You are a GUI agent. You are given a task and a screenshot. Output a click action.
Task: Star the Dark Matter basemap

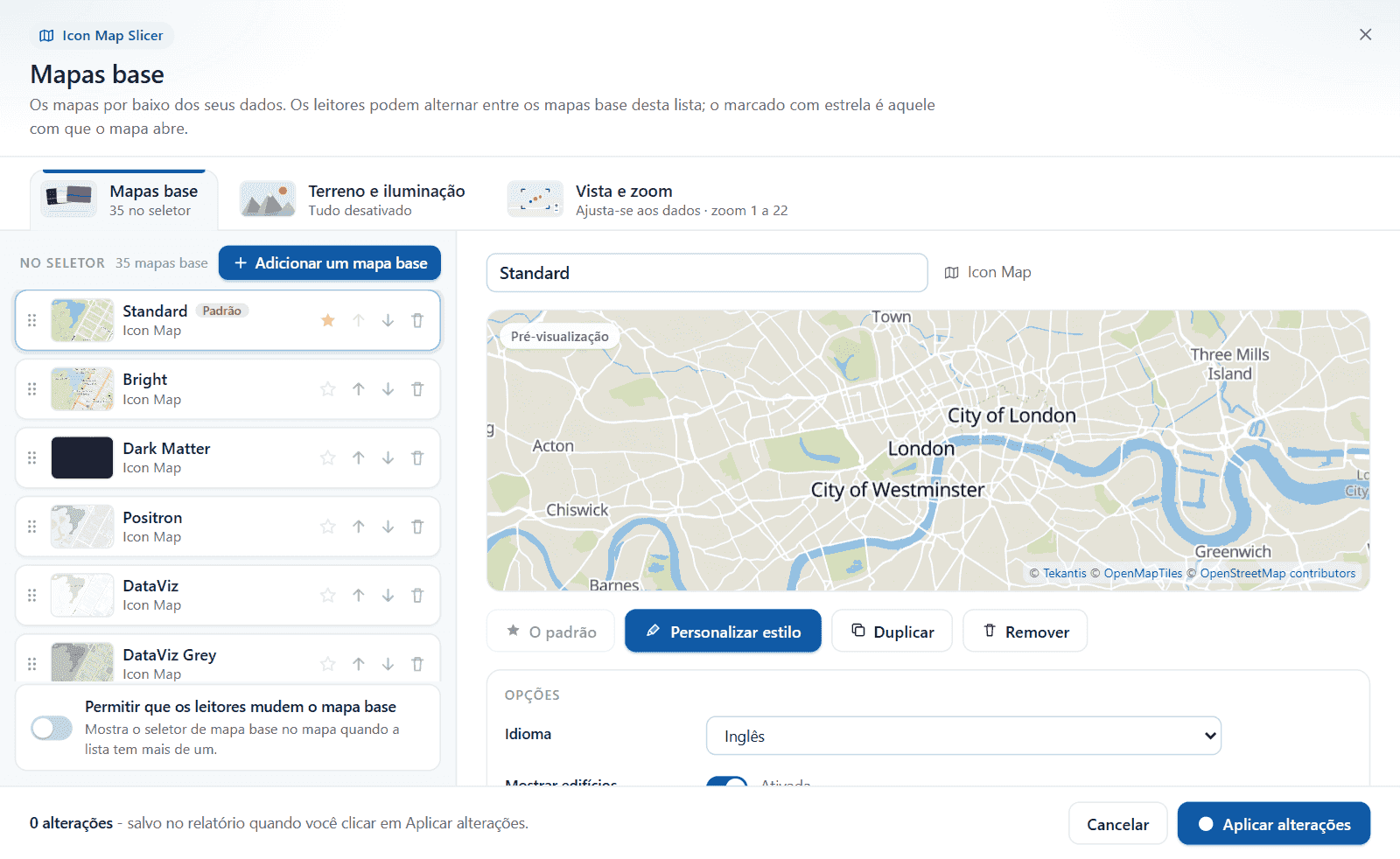328,457
